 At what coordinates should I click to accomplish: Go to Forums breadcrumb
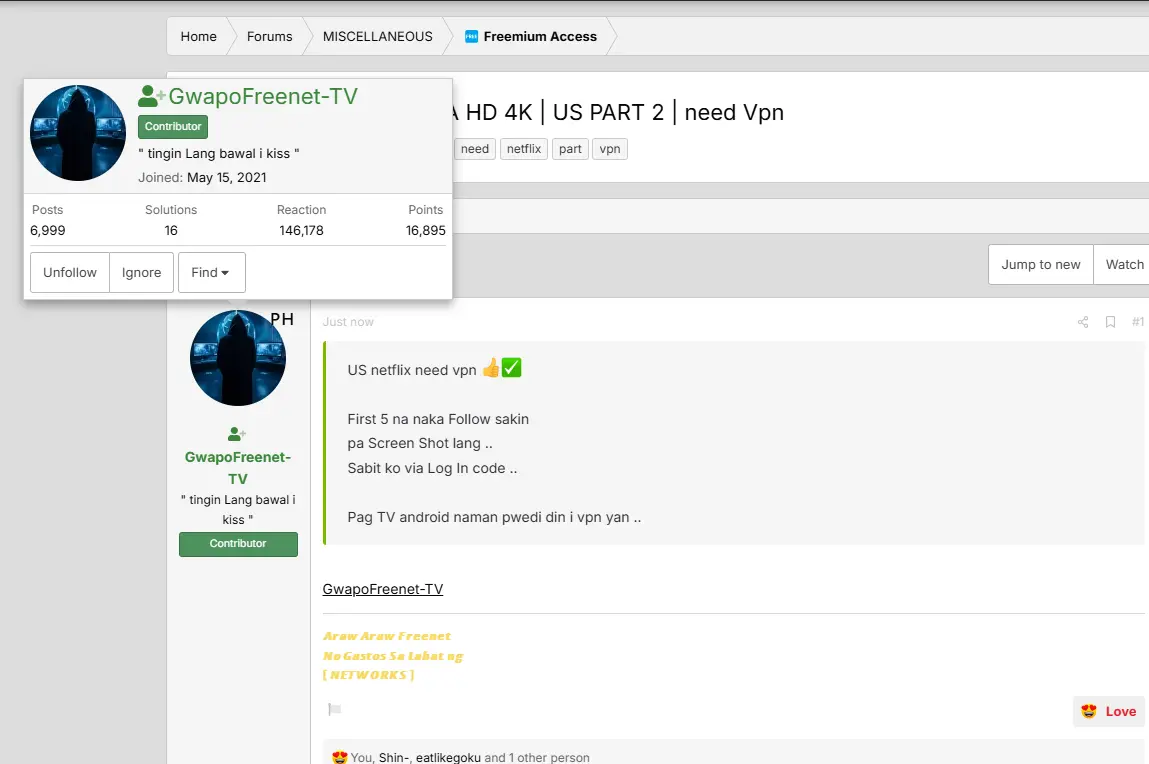(269, 37)
